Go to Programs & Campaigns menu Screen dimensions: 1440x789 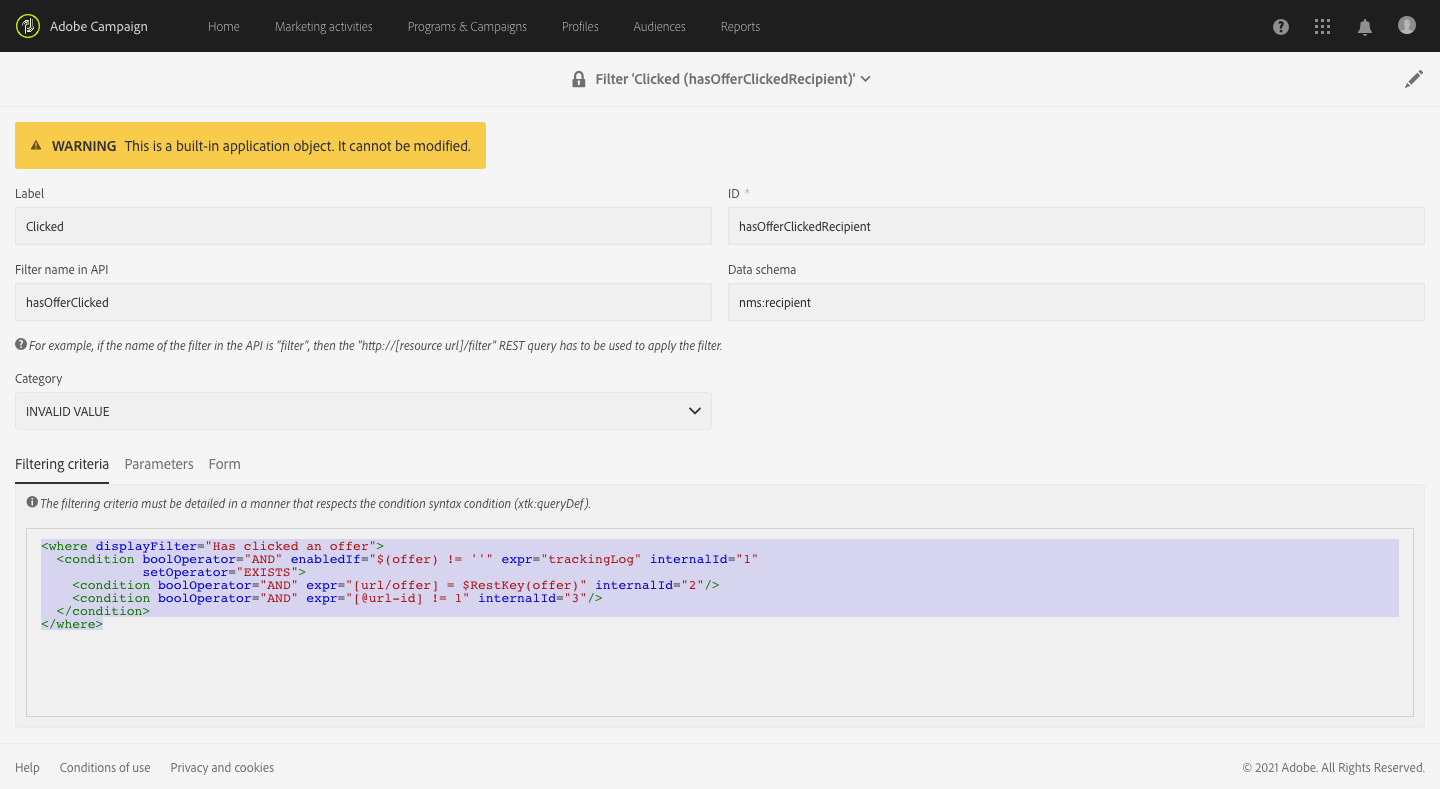(467, 27)
